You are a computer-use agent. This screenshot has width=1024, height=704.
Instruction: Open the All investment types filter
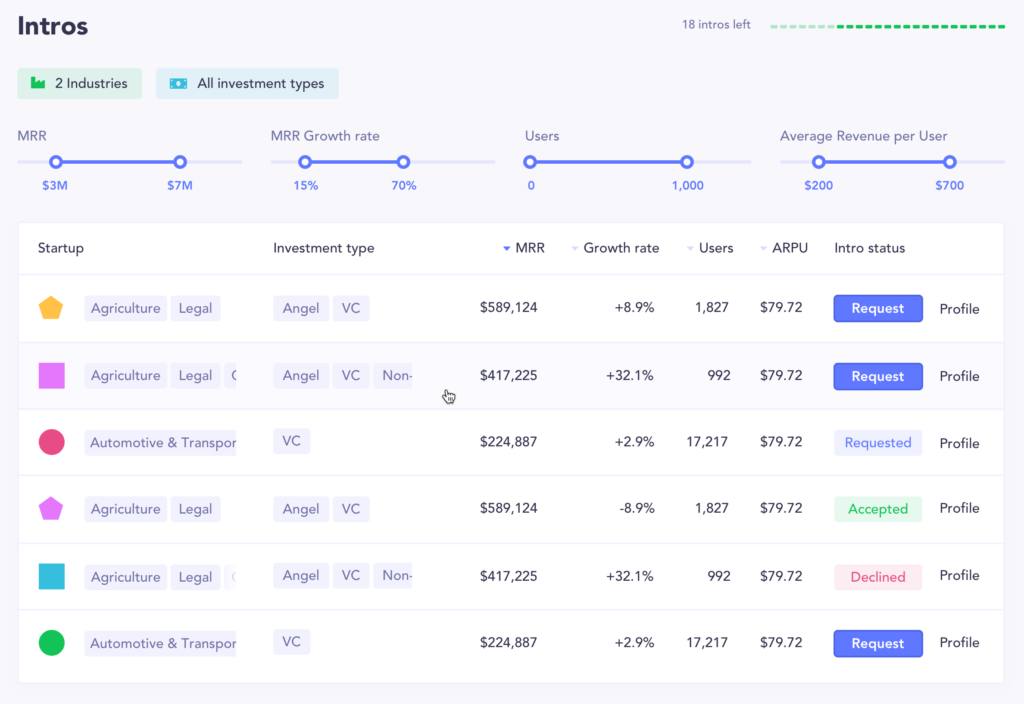[x=247, y=84]
